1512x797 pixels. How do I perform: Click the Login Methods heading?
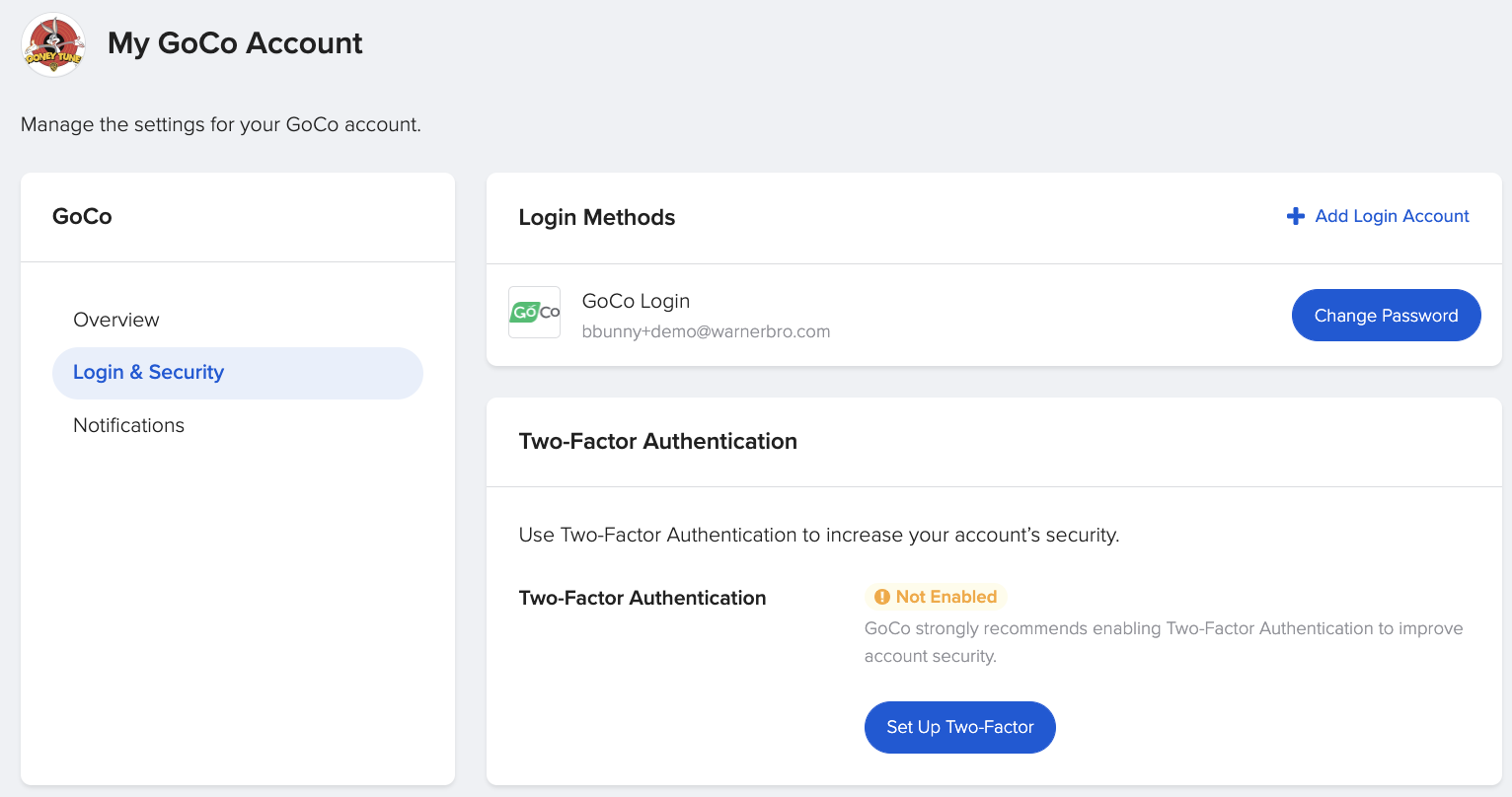click(596, 217)
